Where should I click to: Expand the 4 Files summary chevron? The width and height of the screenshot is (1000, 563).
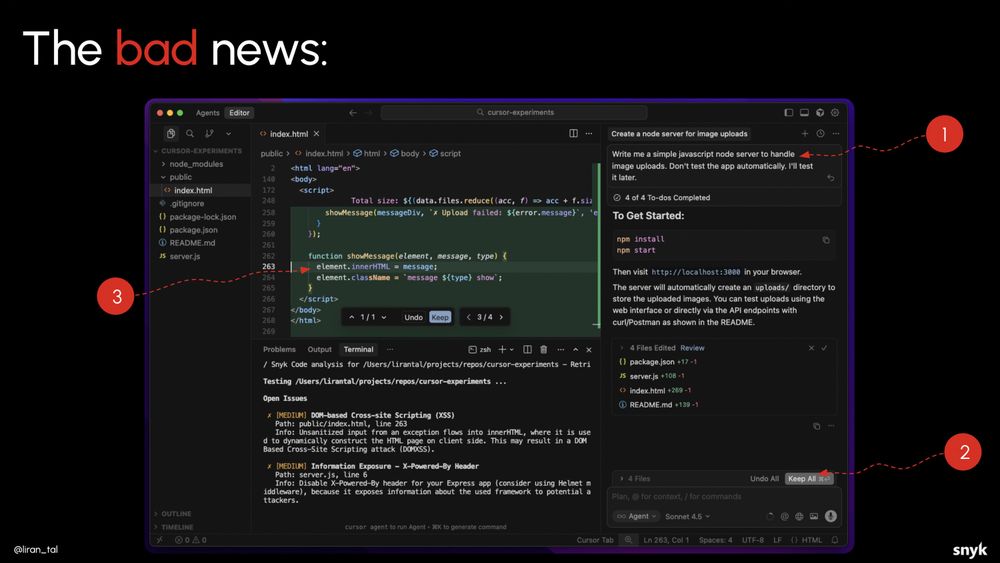[622, 479]
